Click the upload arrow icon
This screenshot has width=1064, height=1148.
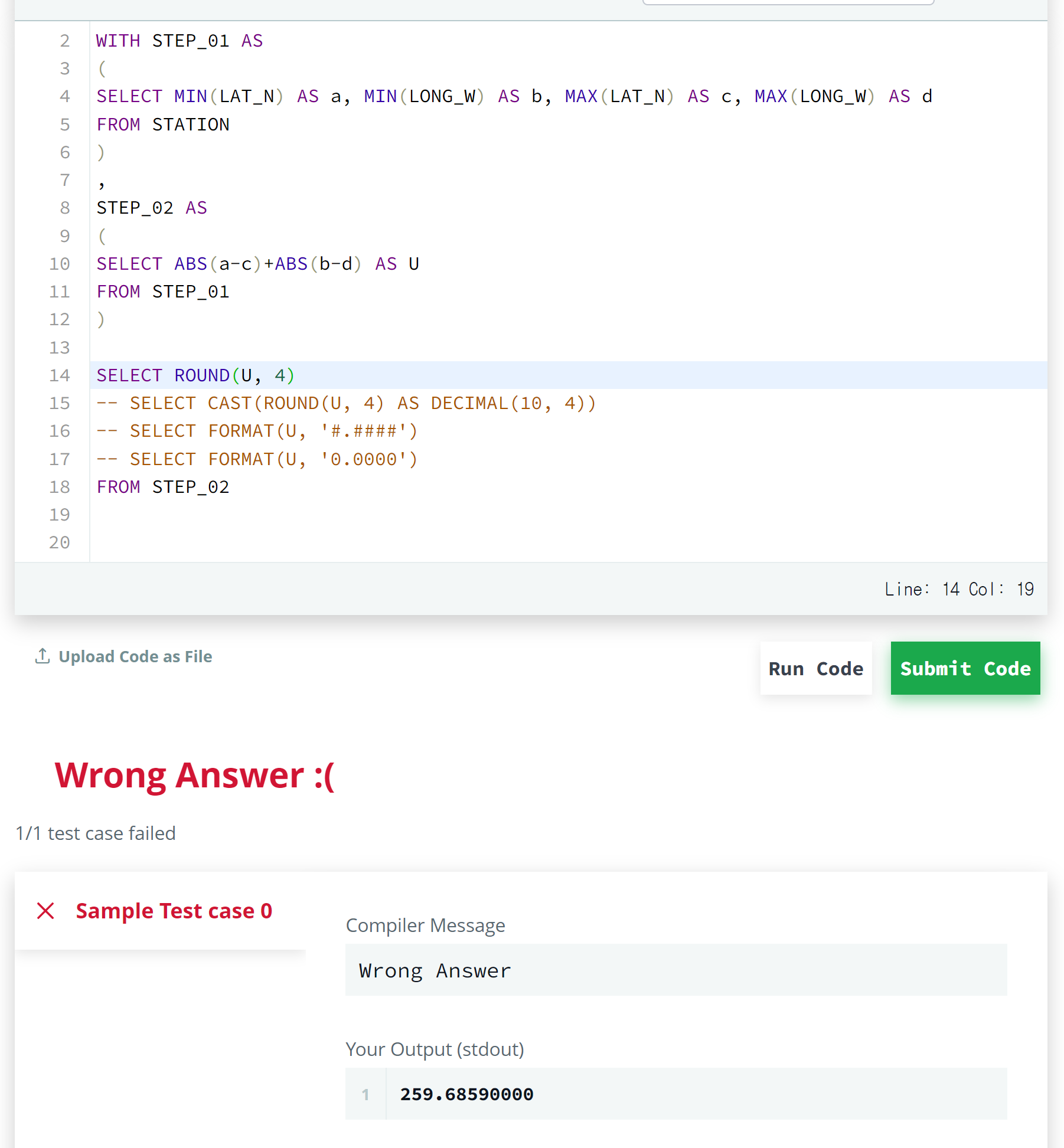click(43, 656)
